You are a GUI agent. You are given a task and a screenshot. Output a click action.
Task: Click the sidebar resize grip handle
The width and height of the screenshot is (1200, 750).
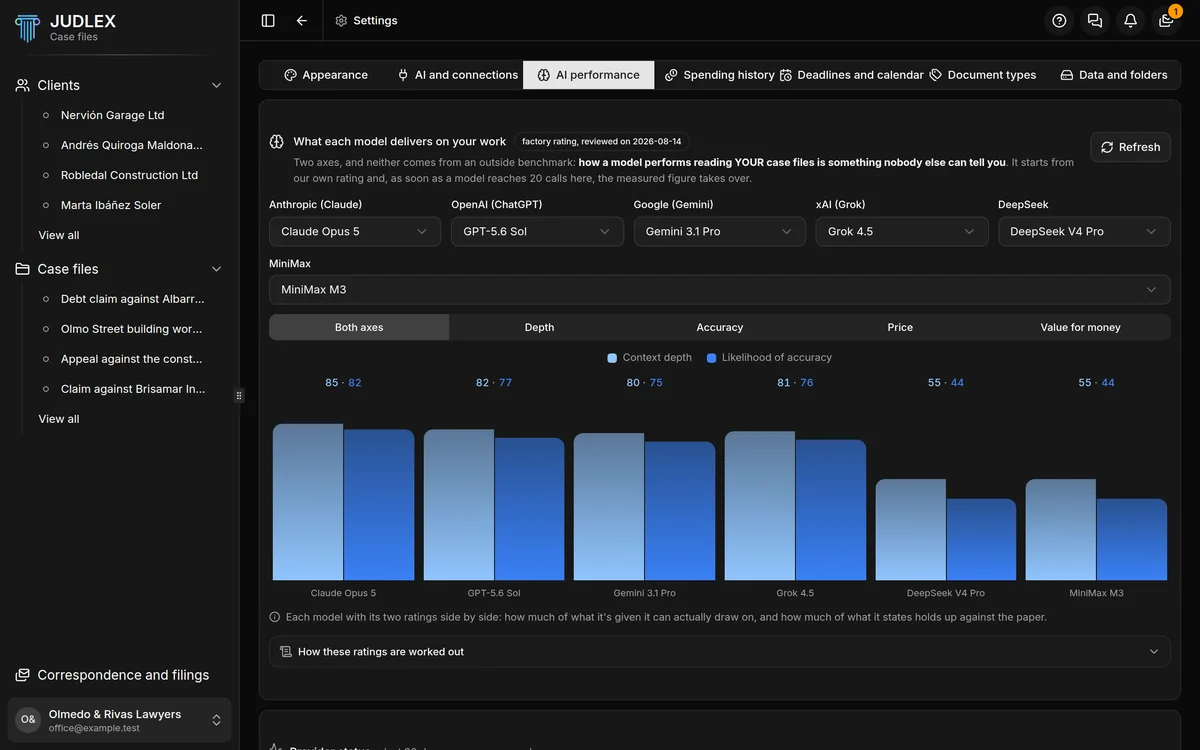[x=239, y=396]
